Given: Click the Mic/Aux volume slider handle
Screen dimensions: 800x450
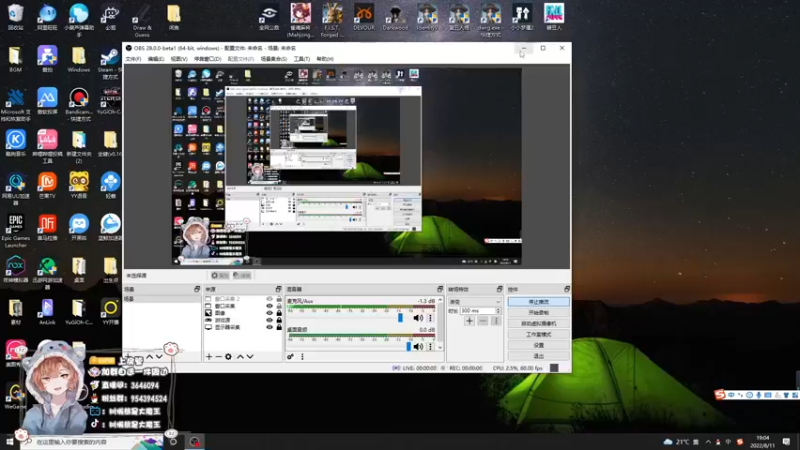Looking at the screenshot, I should tap(401, 318).
